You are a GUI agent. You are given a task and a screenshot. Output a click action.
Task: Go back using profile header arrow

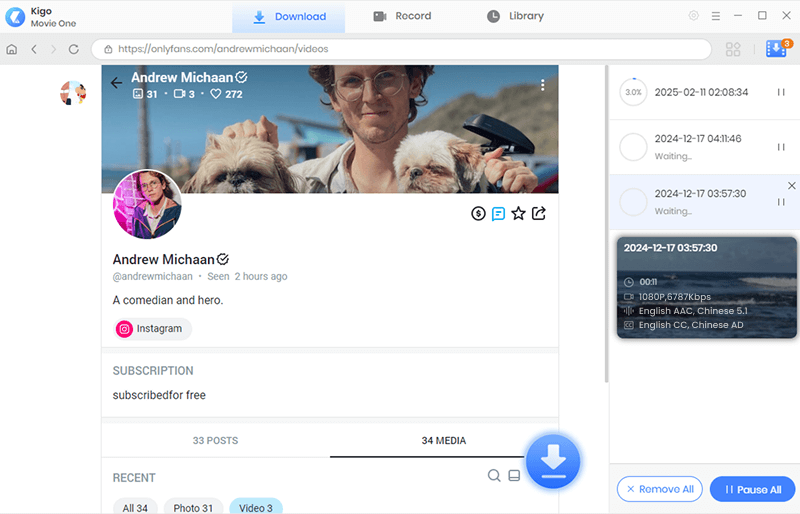click(116, 83)
